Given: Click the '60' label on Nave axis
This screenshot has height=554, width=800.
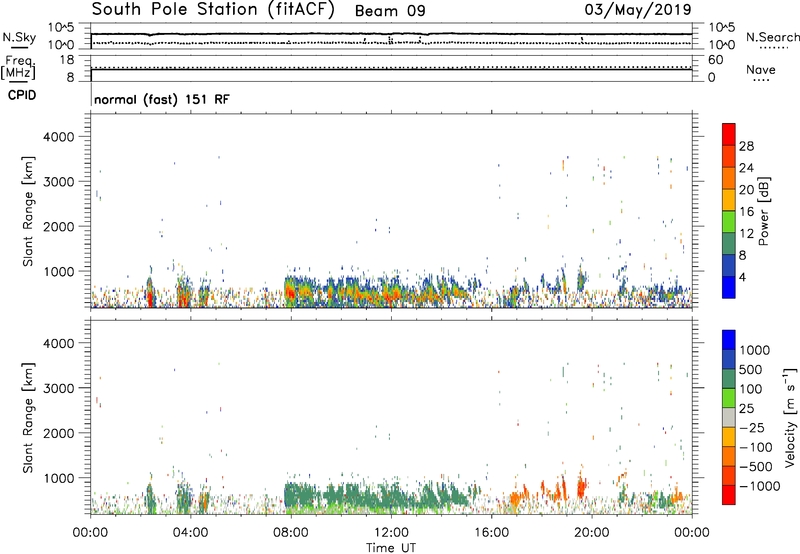Looking at the screenshot, I should click(715, 60).
